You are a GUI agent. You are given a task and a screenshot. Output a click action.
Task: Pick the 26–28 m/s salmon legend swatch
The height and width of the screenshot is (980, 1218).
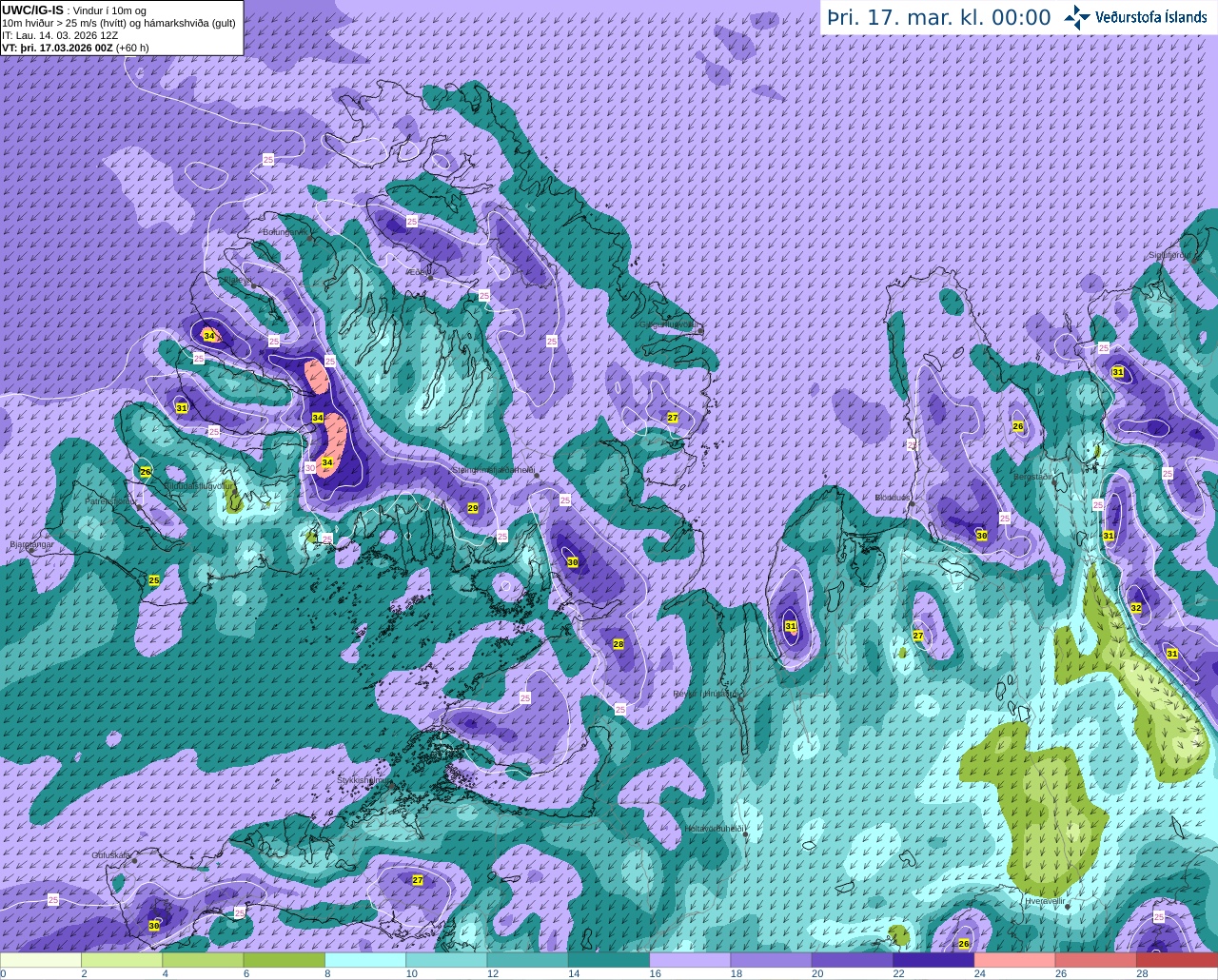click(1097, 960)
